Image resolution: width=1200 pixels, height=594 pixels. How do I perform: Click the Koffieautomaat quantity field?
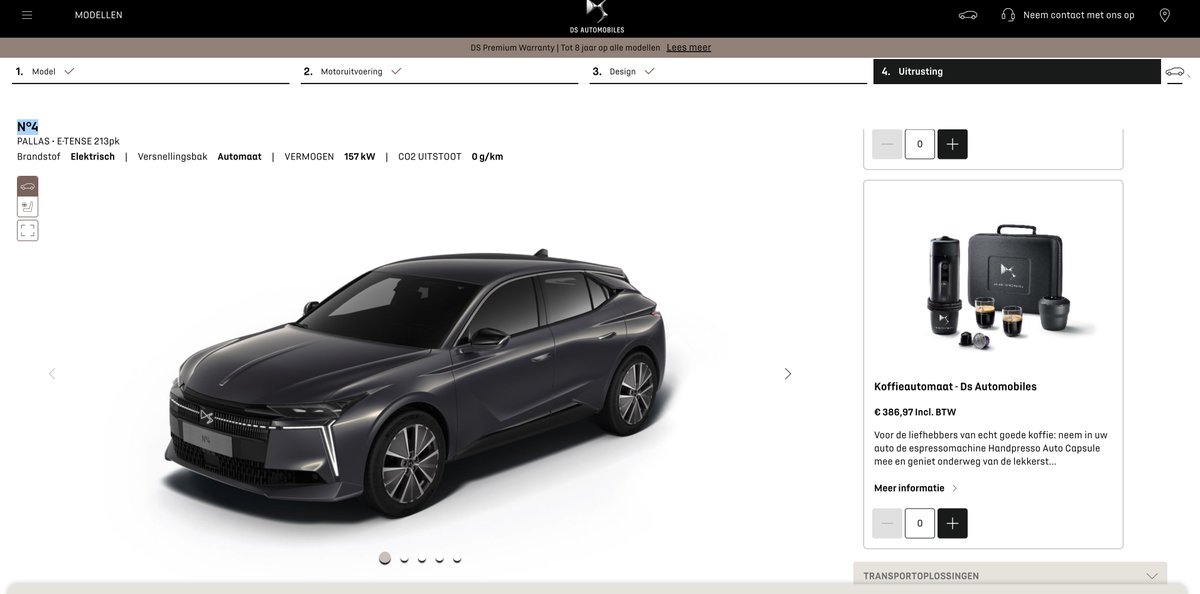[x=920, y=523]
